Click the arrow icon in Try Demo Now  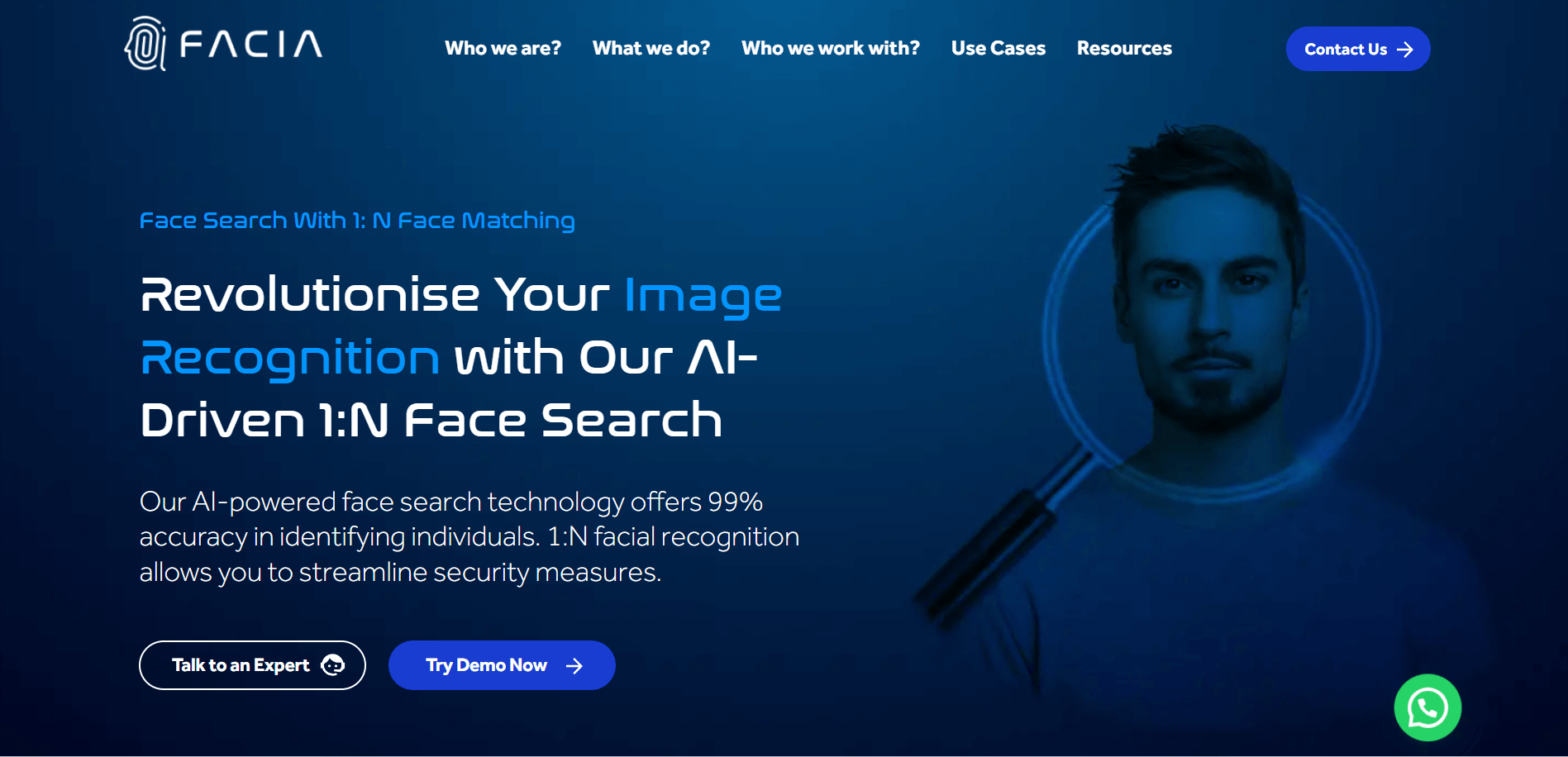click(574, 666)
